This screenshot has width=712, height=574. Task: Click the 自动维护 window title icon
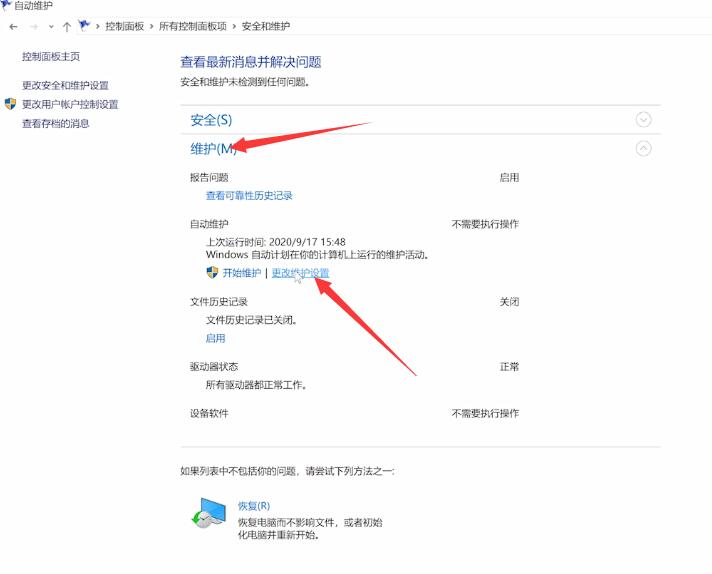[5, 5]
